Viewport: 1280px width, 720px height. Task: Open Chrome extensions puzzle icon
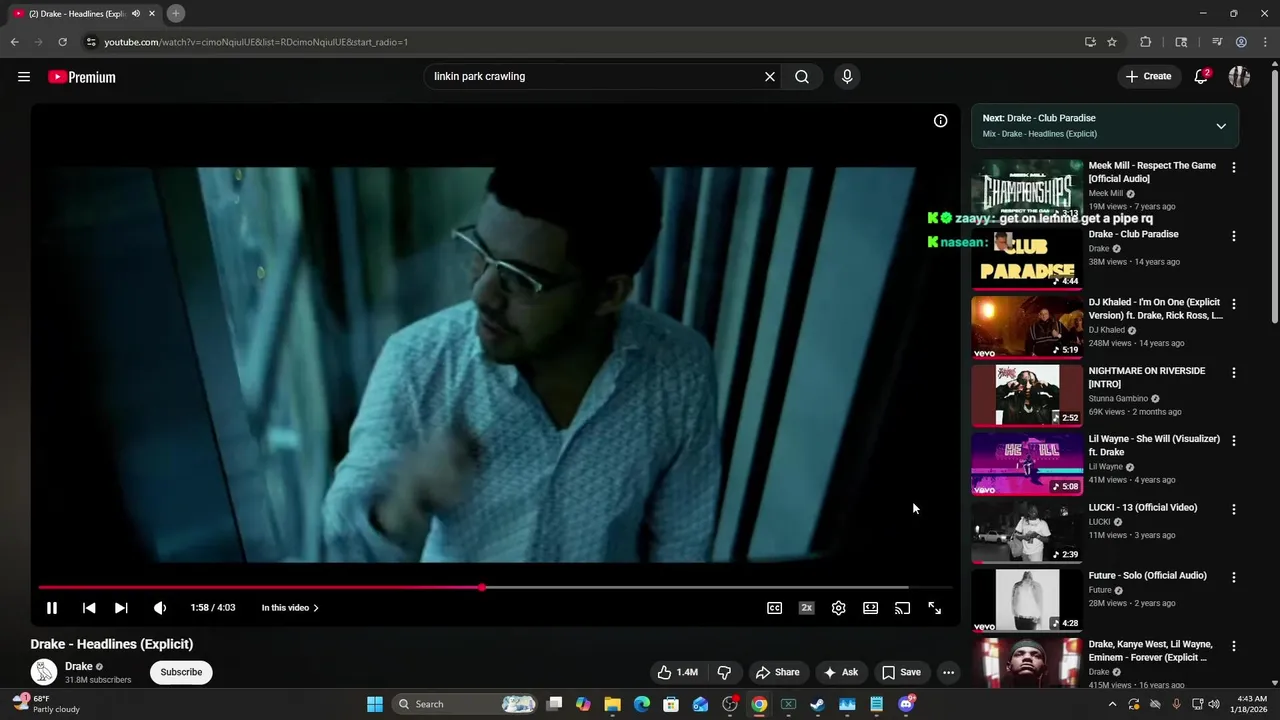(1146, 42)
